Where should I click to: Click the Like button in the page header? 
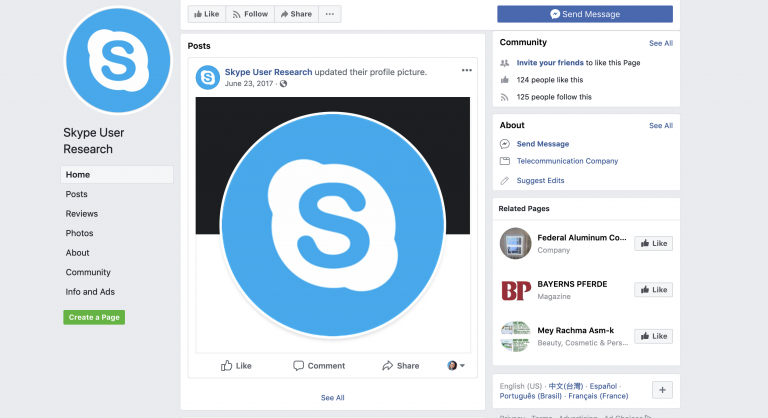pos(207,14)
